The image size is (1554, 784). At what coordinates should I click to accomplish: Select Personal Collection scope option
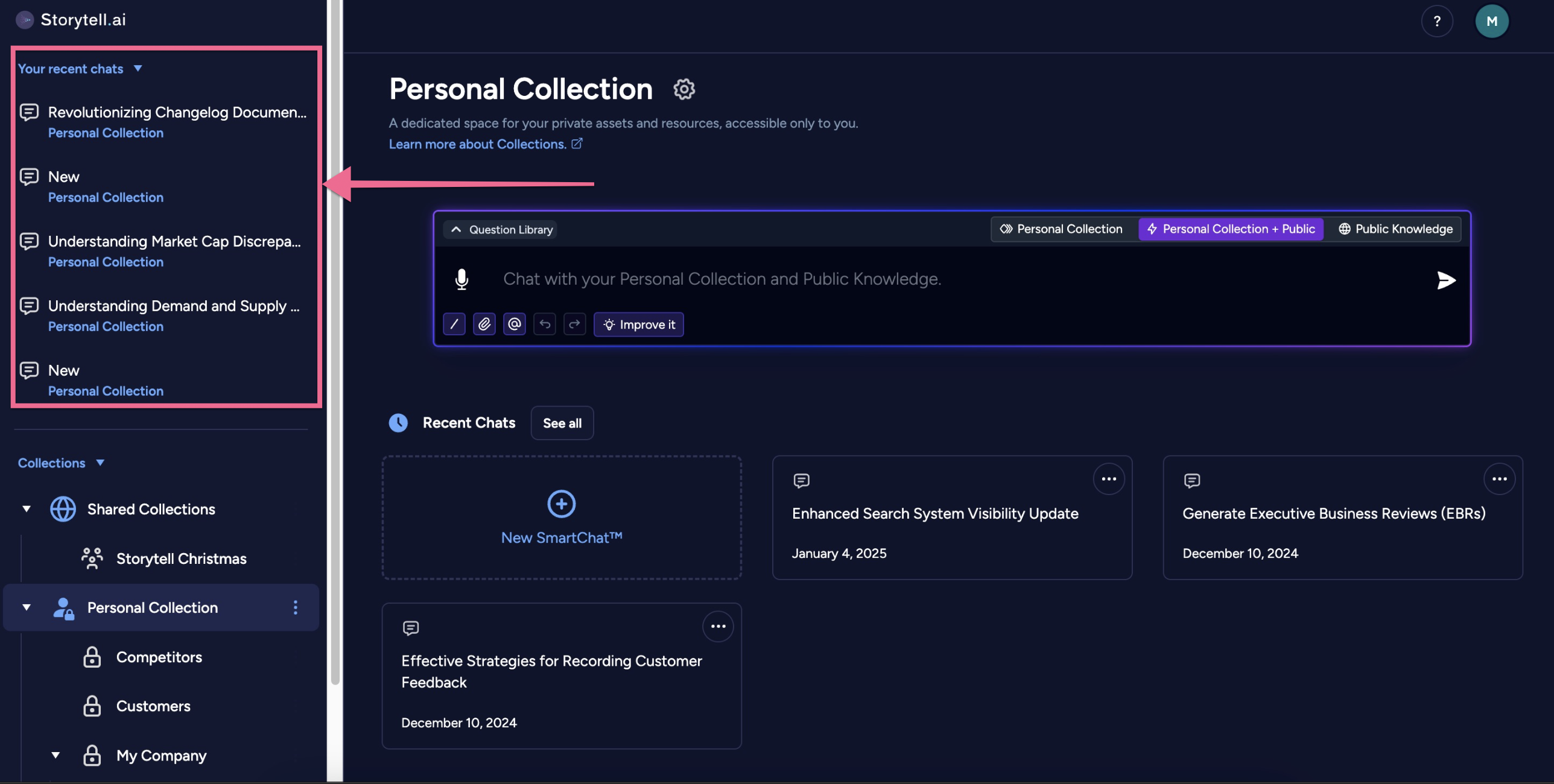pos(1061,229)
